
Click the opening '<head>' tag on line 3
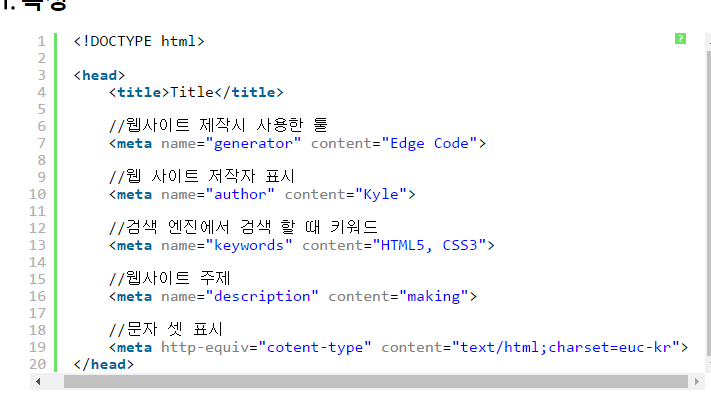99,75
